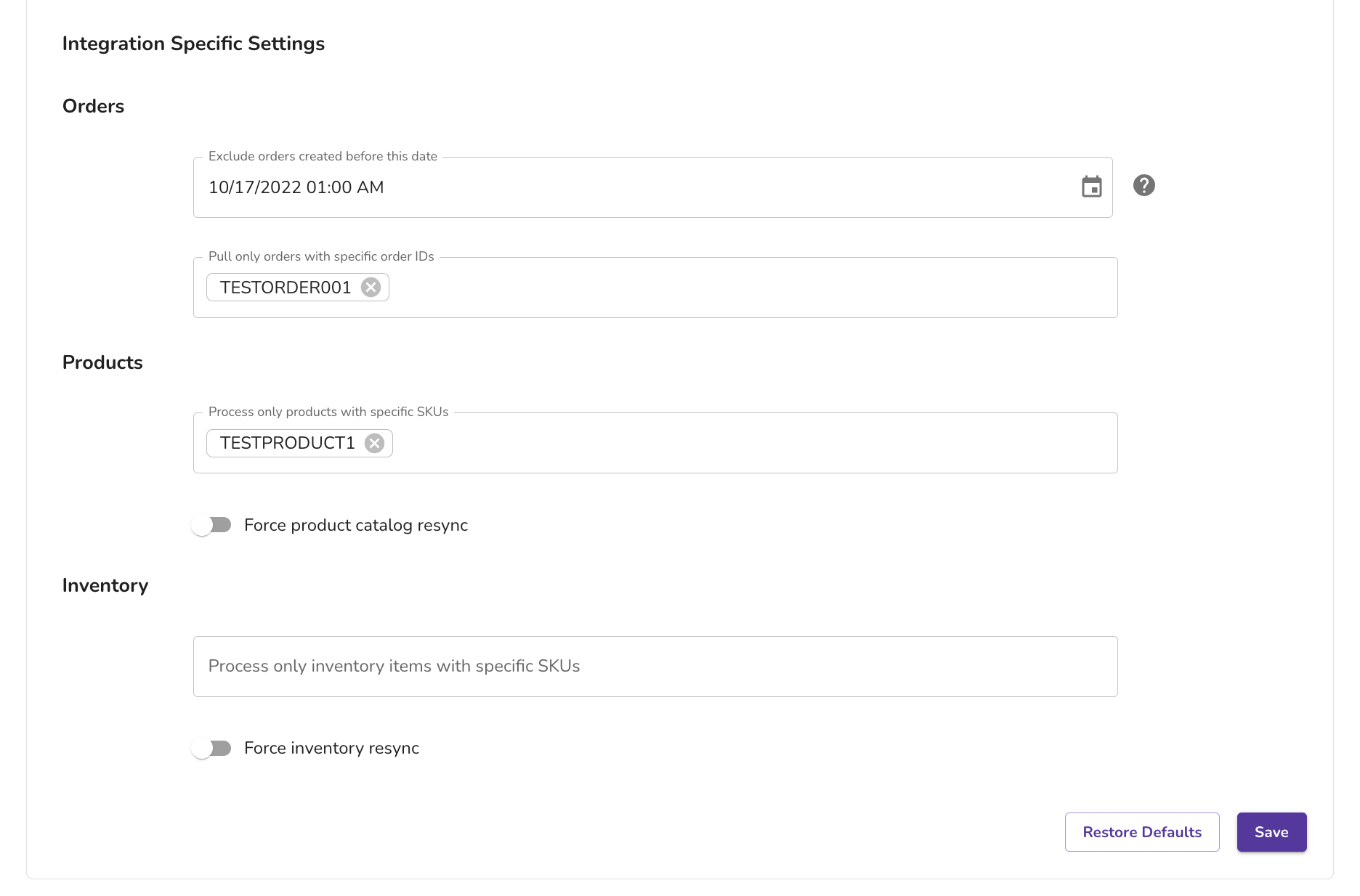This screenshot has width=1360, height=896.
Task: Enable Force product catalog resync toggle
Action: pos(211,524)
